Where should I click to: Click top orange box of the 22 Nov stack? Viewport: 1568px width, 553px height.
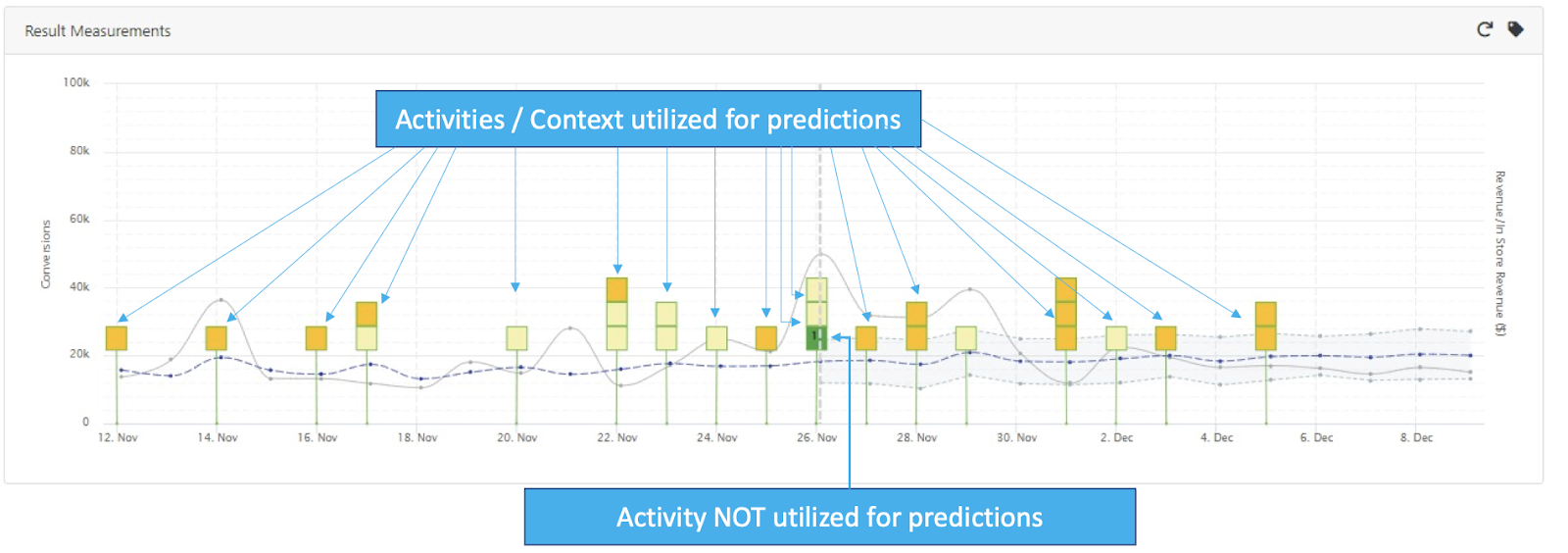click(x=616, y=290)
